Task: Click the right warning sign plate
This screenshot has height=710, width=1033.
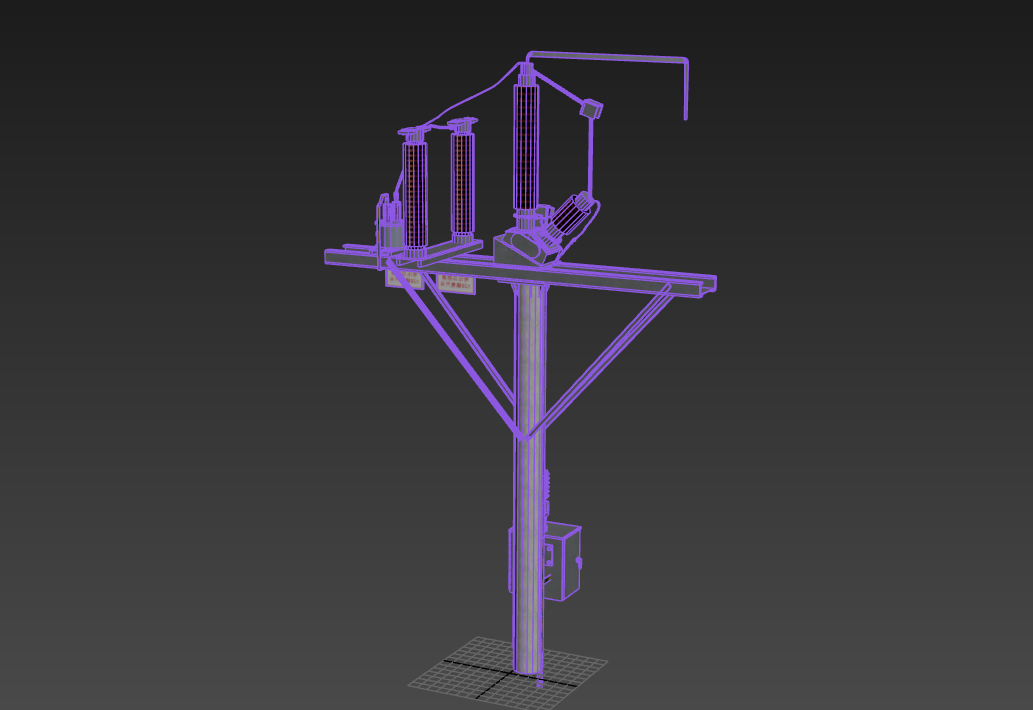Action: click(456, 283)
